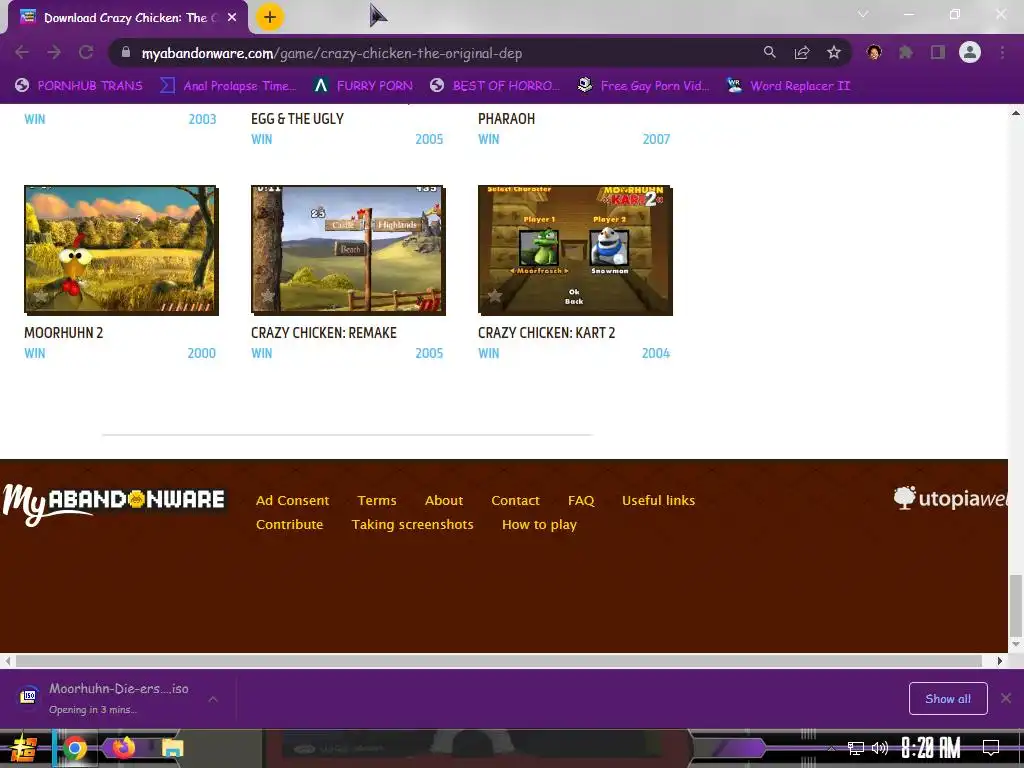Open the notification center icon

991,748
